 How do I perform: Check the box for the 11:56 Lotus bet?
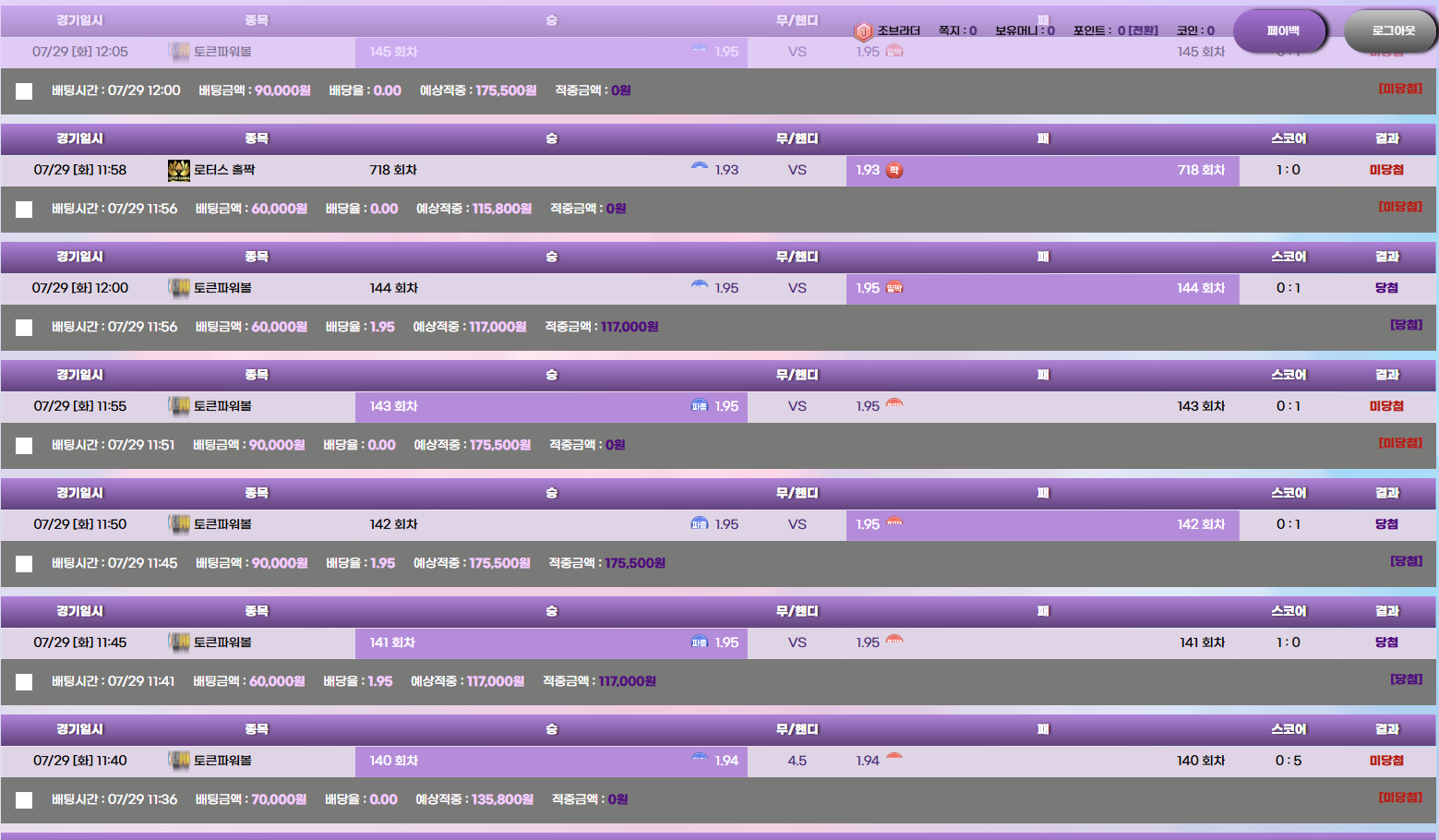(24, 210)
